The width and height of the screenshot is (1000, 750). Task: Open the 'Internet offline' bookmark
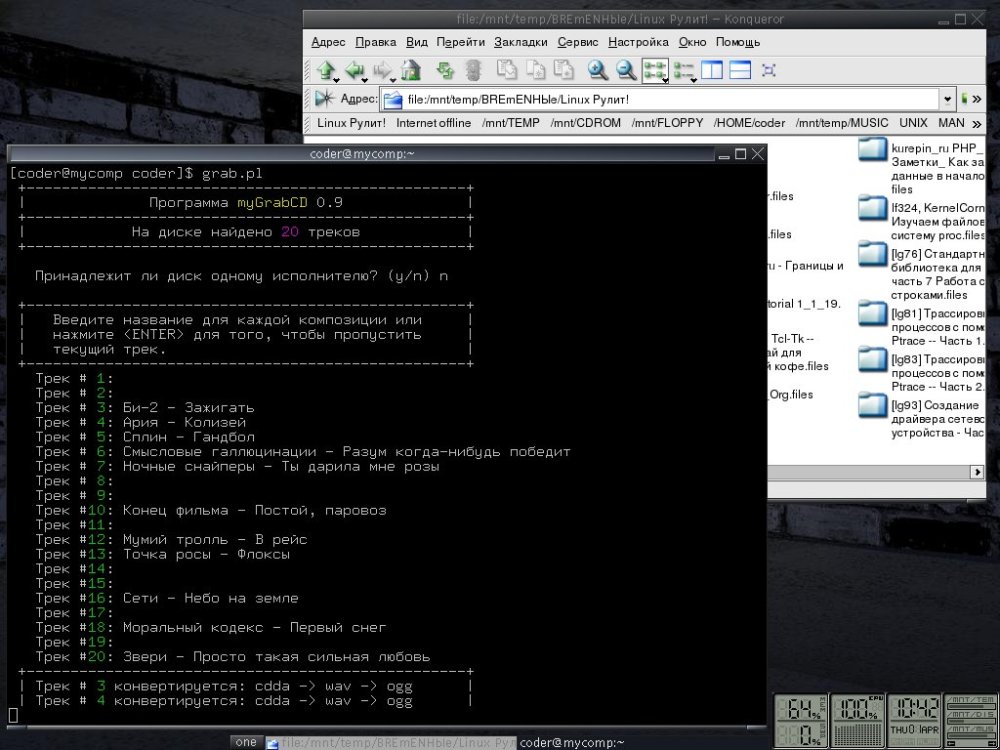click(433, 123)
